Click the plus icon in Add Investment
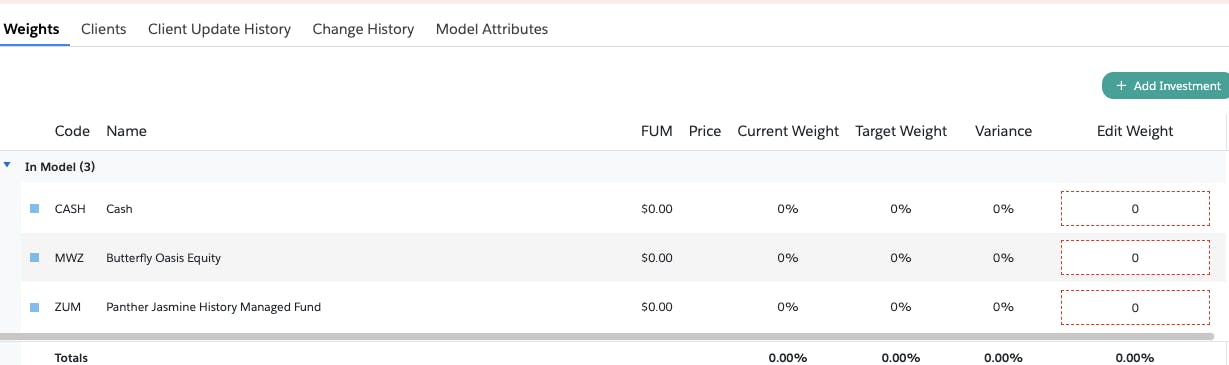The width and height of the screenshot is (1229, 365). coord(1121,86)
